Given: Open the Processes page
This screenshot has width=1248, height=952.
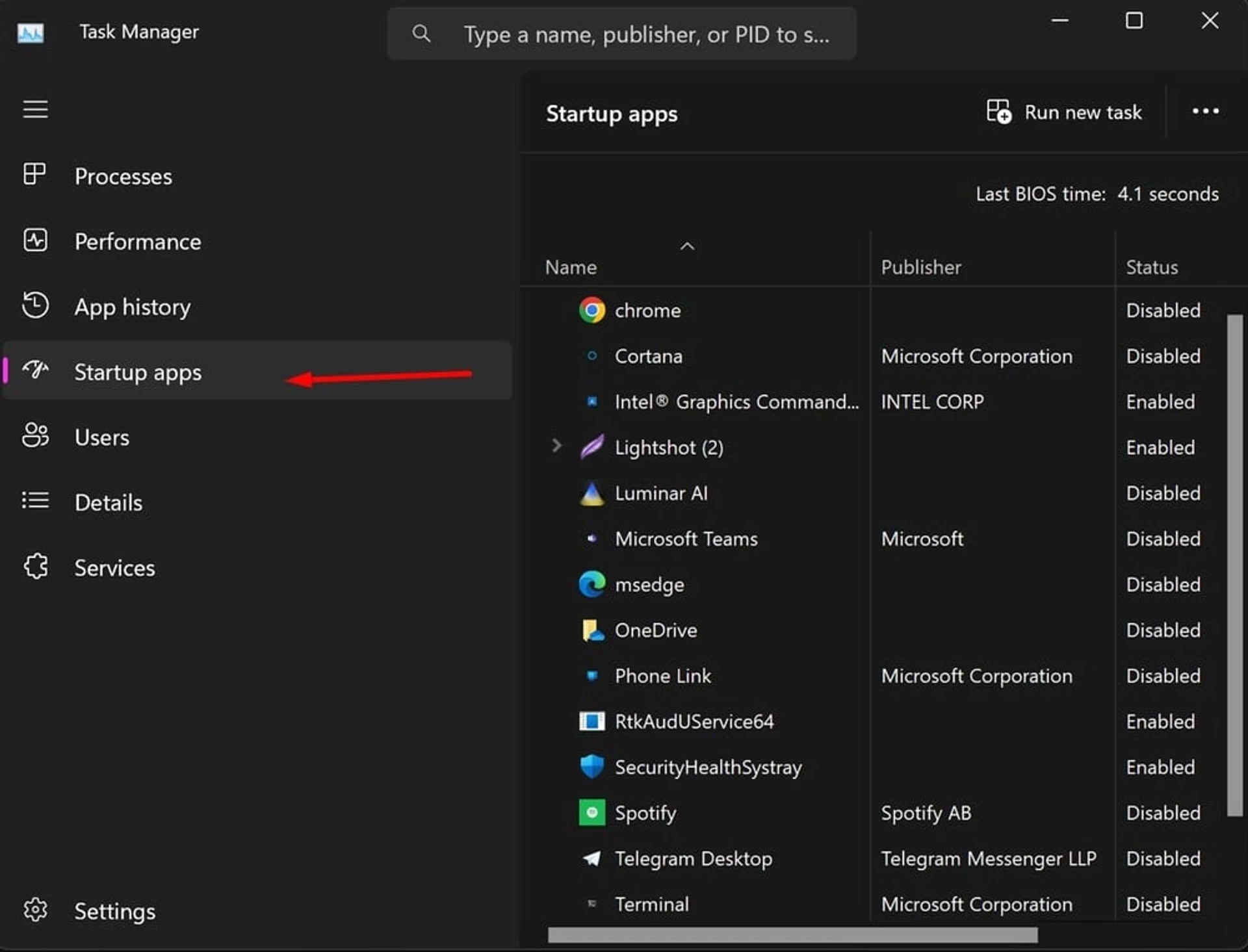Looking at the screenshot, I should (258, 176).
